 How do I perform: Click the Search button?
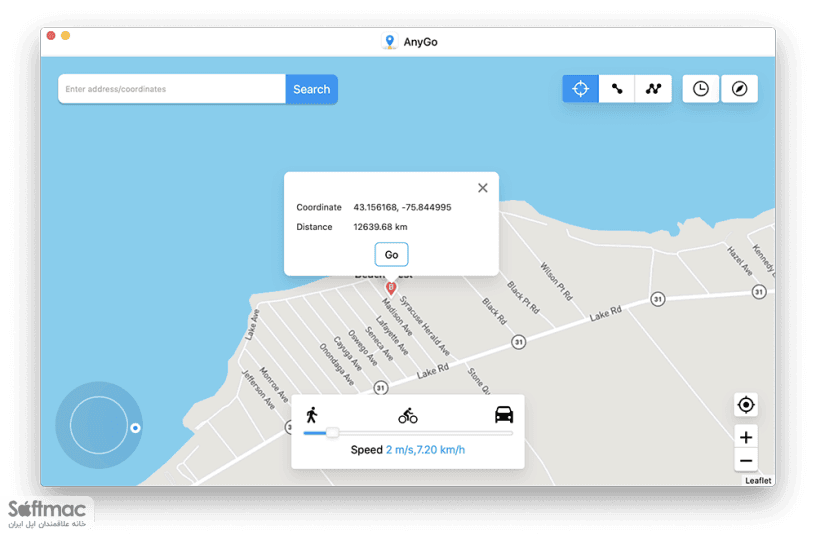(311, 89)
